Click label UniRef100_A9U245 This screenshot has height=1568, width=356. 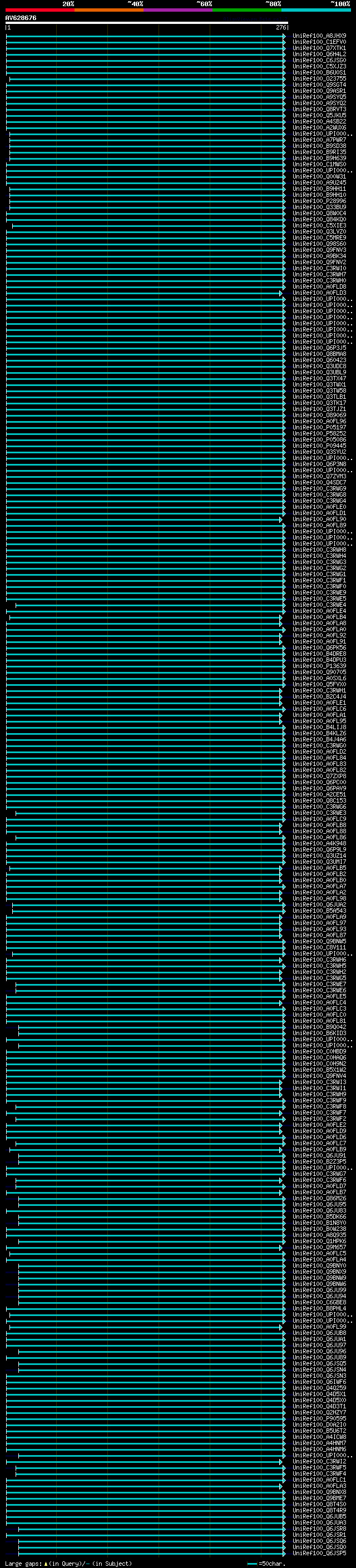319,182
